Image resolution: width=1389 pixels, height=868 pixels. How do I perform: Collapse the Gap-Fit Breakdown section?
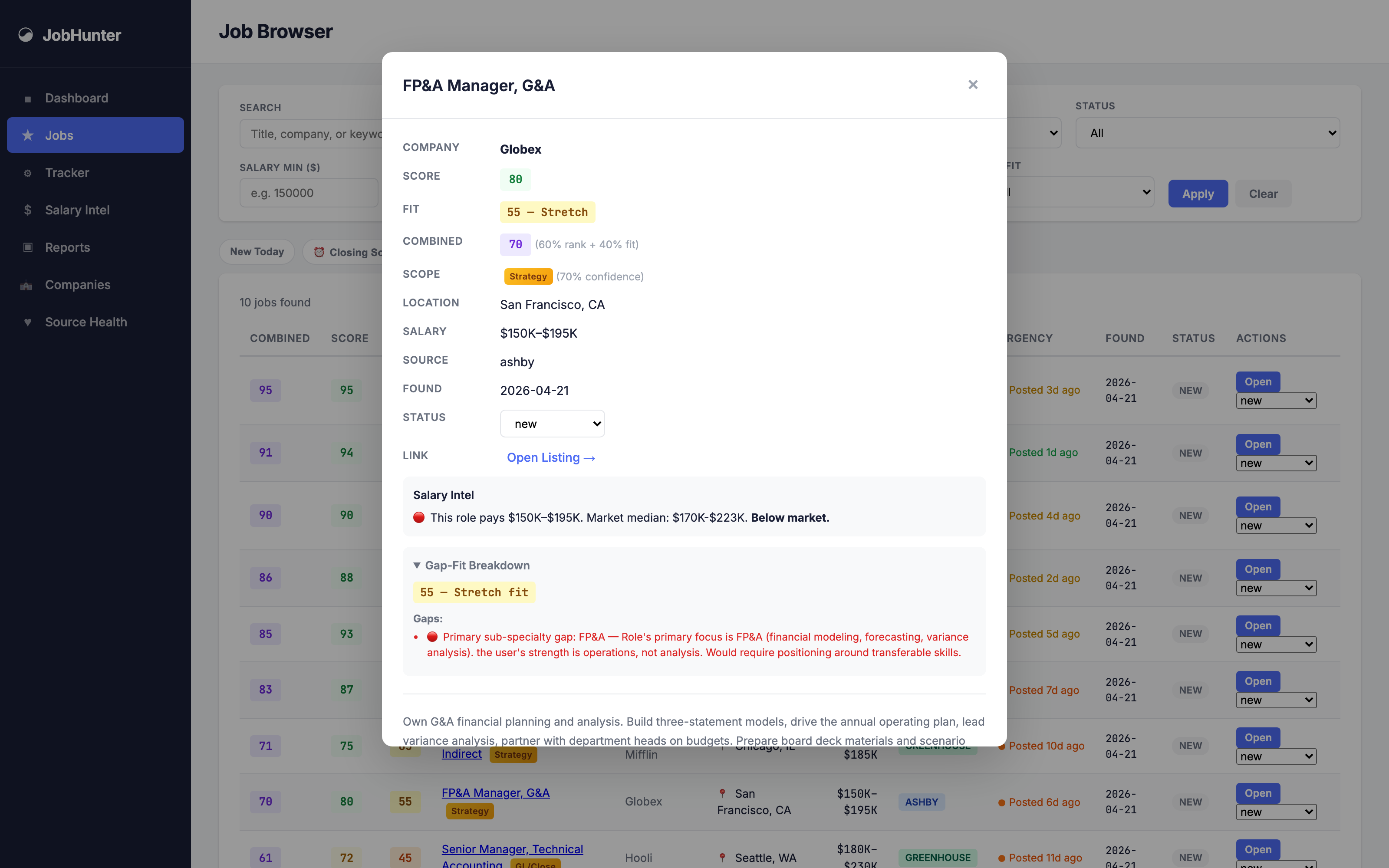click(472, 566)
